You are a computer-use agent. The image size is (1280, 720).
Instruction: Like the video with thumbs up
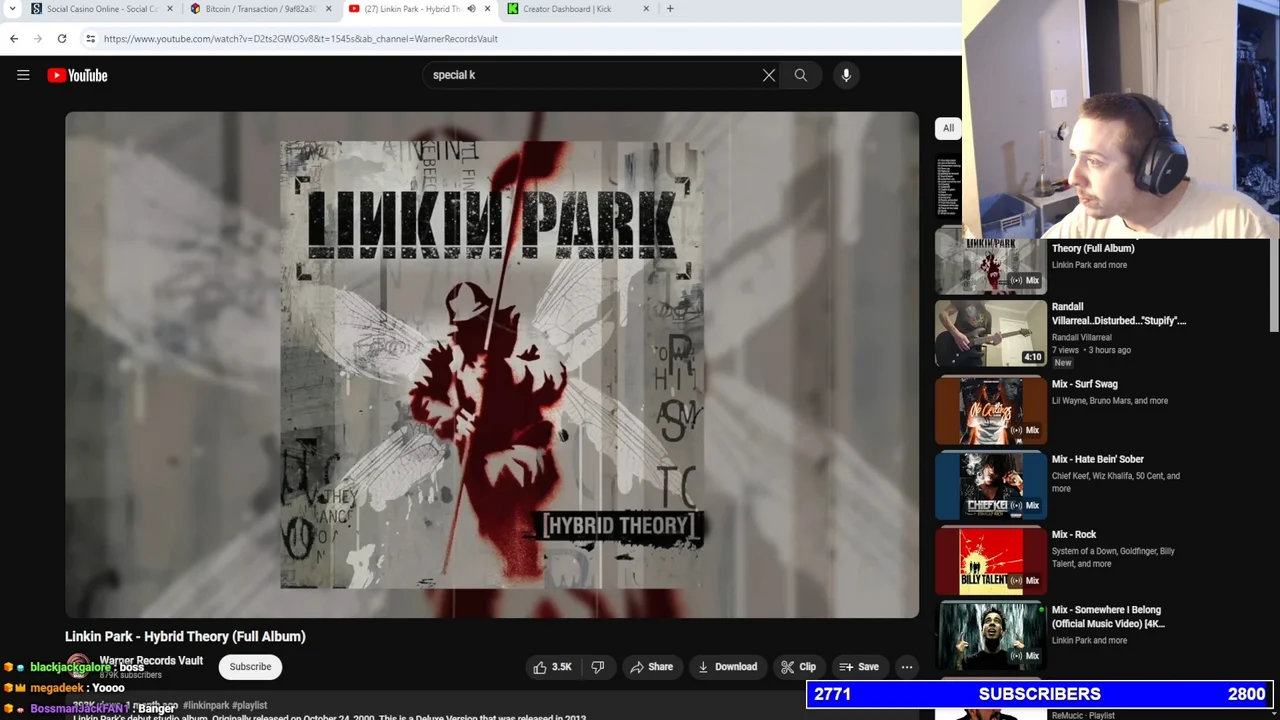pos(552,667)
